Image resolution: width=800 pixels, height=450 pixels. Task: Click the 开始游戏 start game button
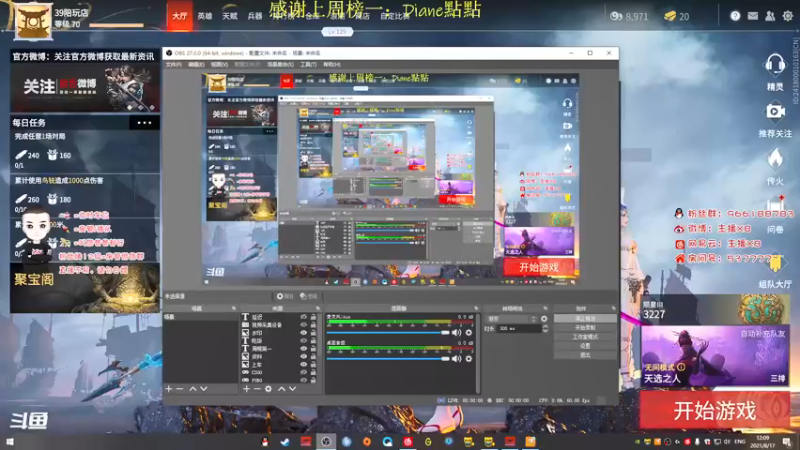[714, 410]
